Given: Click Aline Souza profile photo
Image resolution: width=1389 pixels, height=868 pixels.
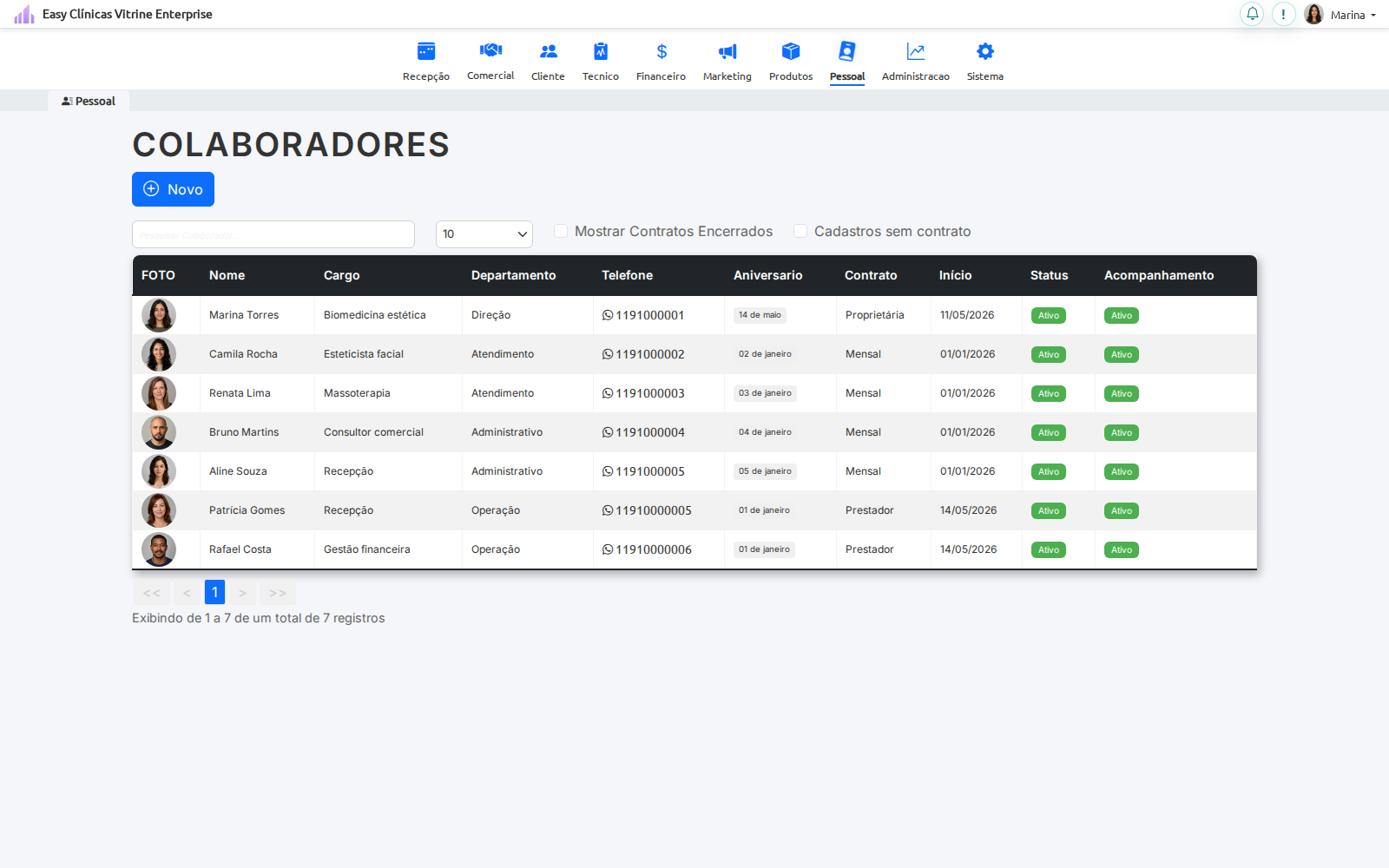Looking at the screenshot, I should [x=159, y=471].
